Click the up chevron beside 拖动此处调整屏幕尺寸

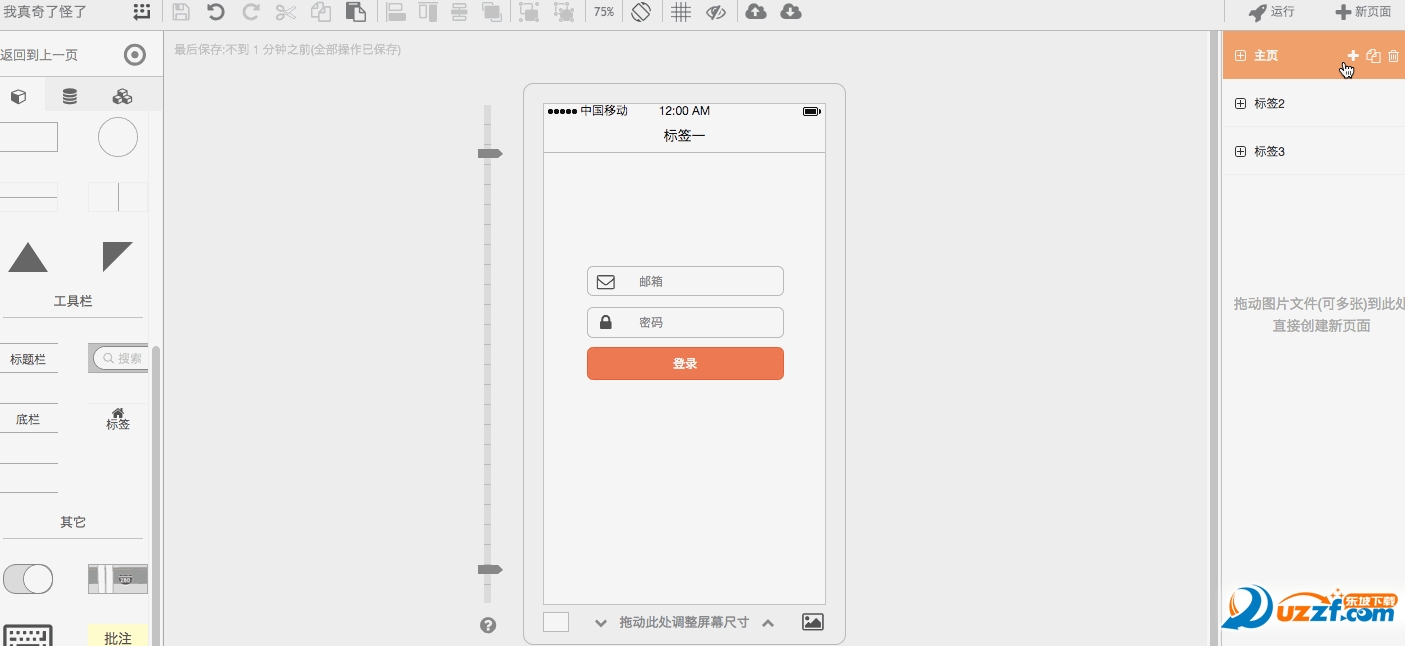(x=768, y=623)
